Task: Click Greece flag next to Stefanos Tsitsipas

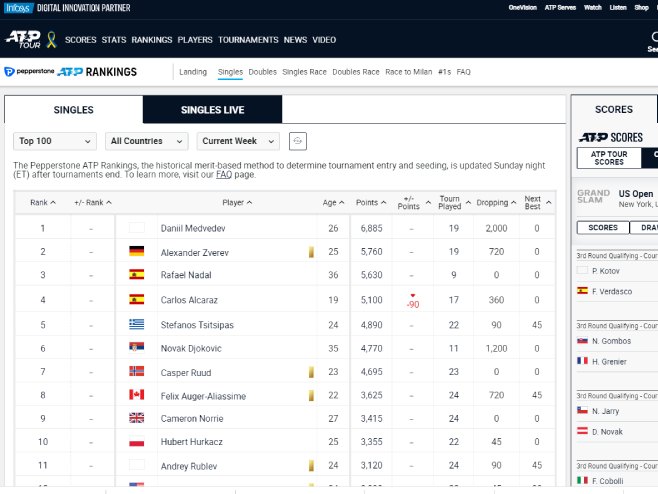Action: pyautogui.click(x=136, y=324)
